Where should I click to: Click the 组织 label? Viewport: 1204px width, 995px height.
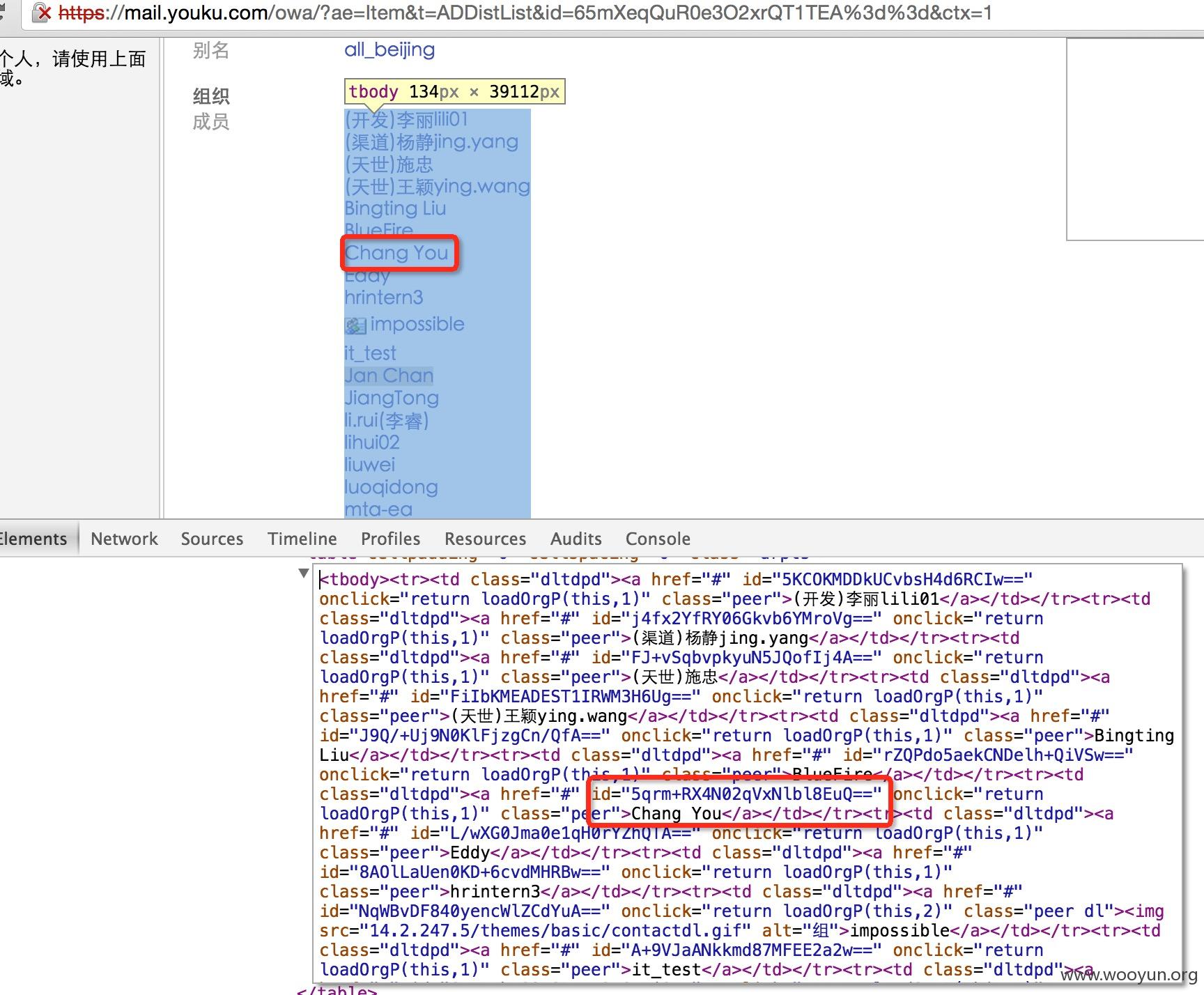211,96
